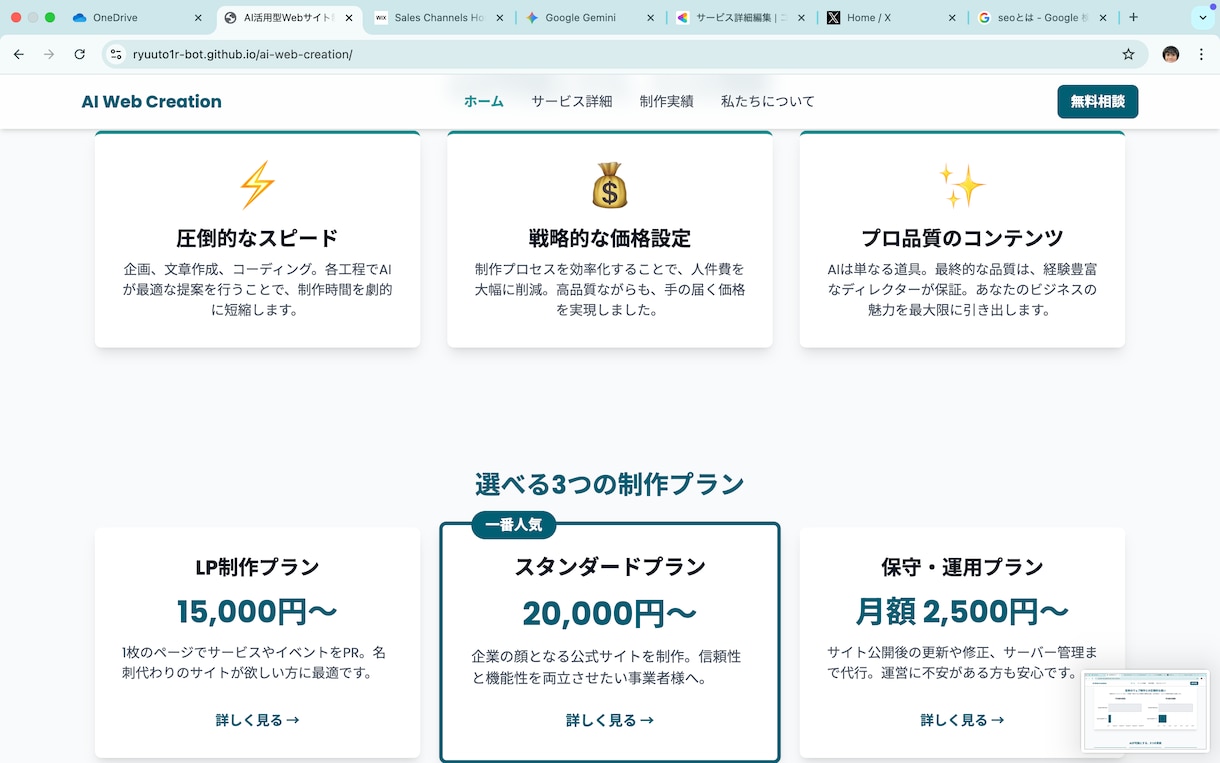Viewport: 1220px width, 763px height.
Task: Switch to the Google Gemini tab
Action: click(591, 18)
